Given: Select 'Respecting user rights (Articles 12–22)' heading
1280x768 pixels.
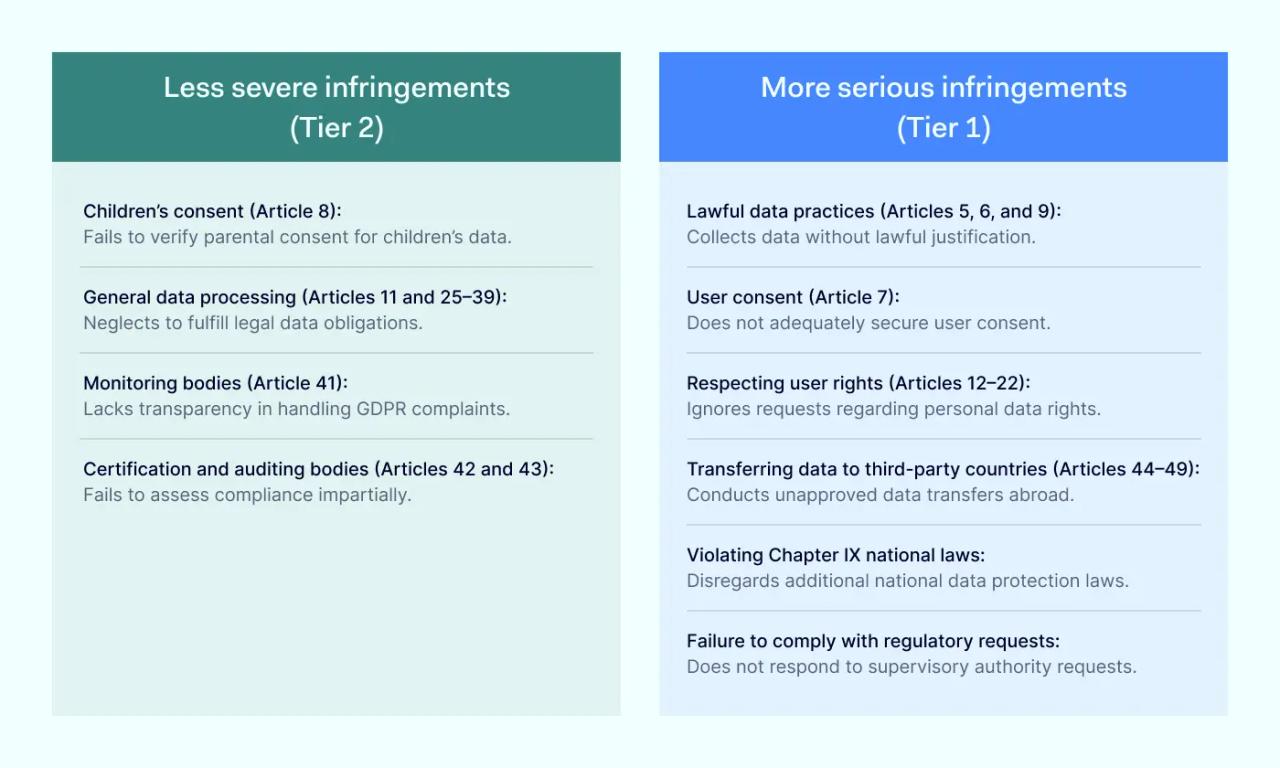Looking at the screenshot, I should [858, 383].
